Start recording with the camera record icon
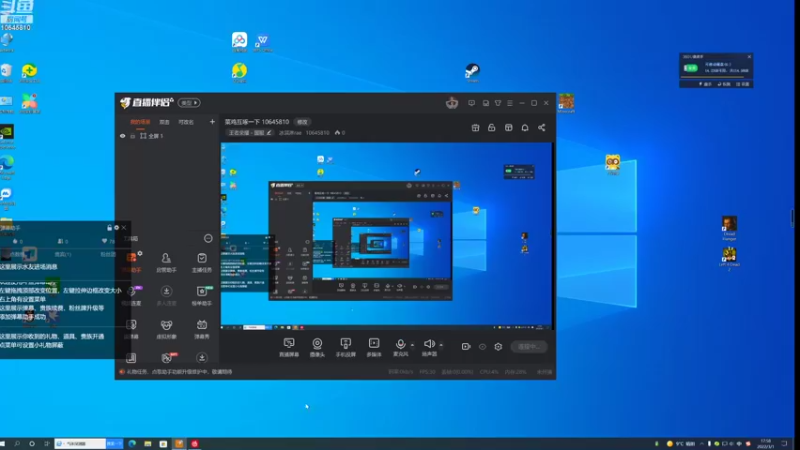 [x=466, y=346]
